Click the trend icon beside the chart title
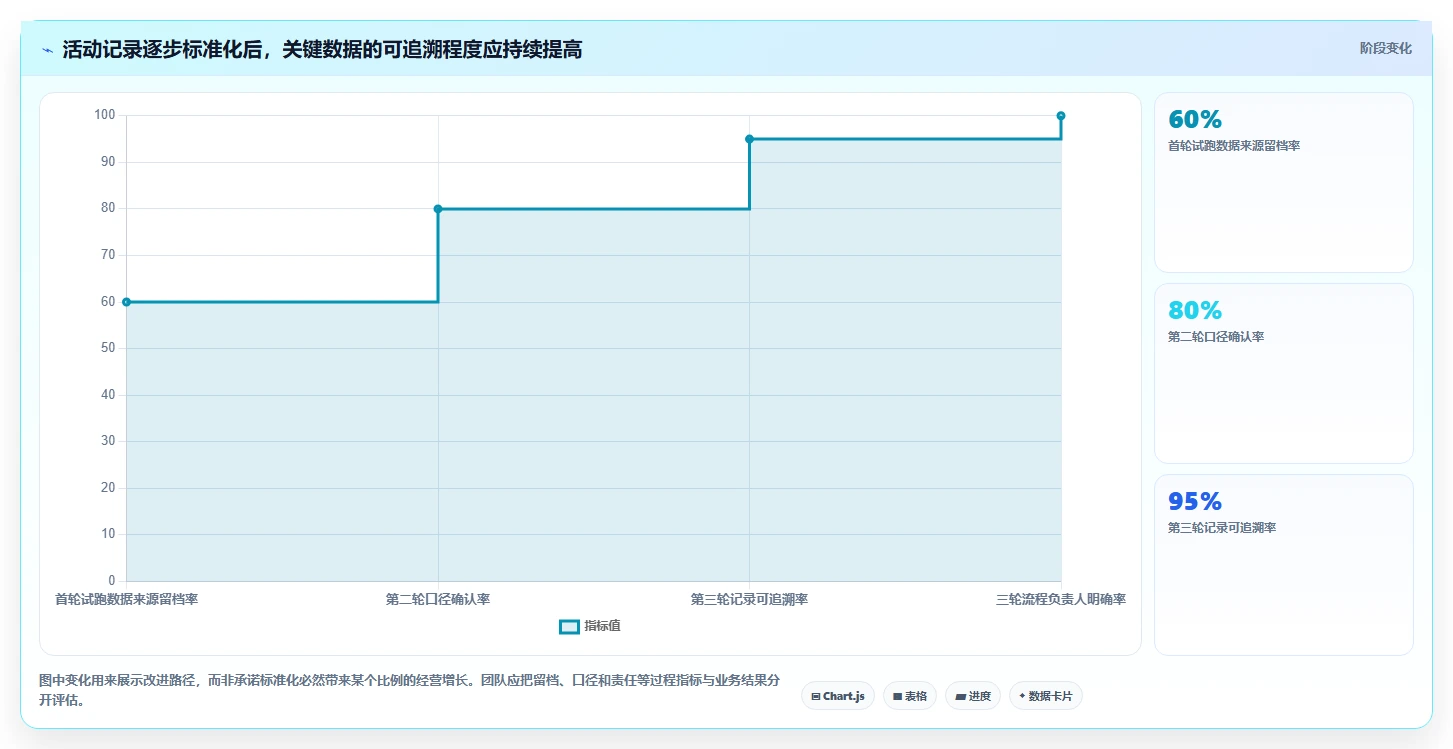Screen dimensions: 1453x749 (47, 50)
